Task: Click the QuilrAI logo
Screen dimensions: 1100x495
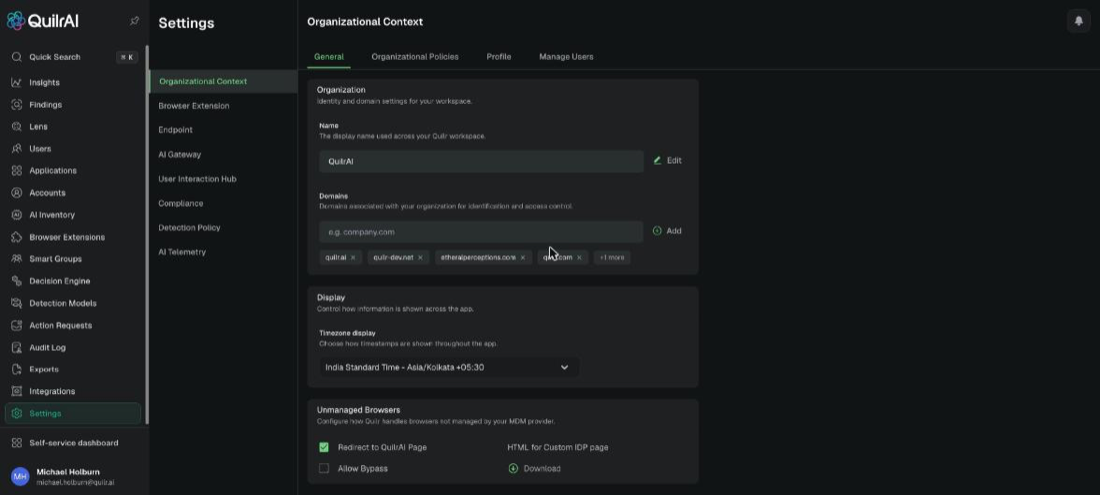Action: coord(43,21)
